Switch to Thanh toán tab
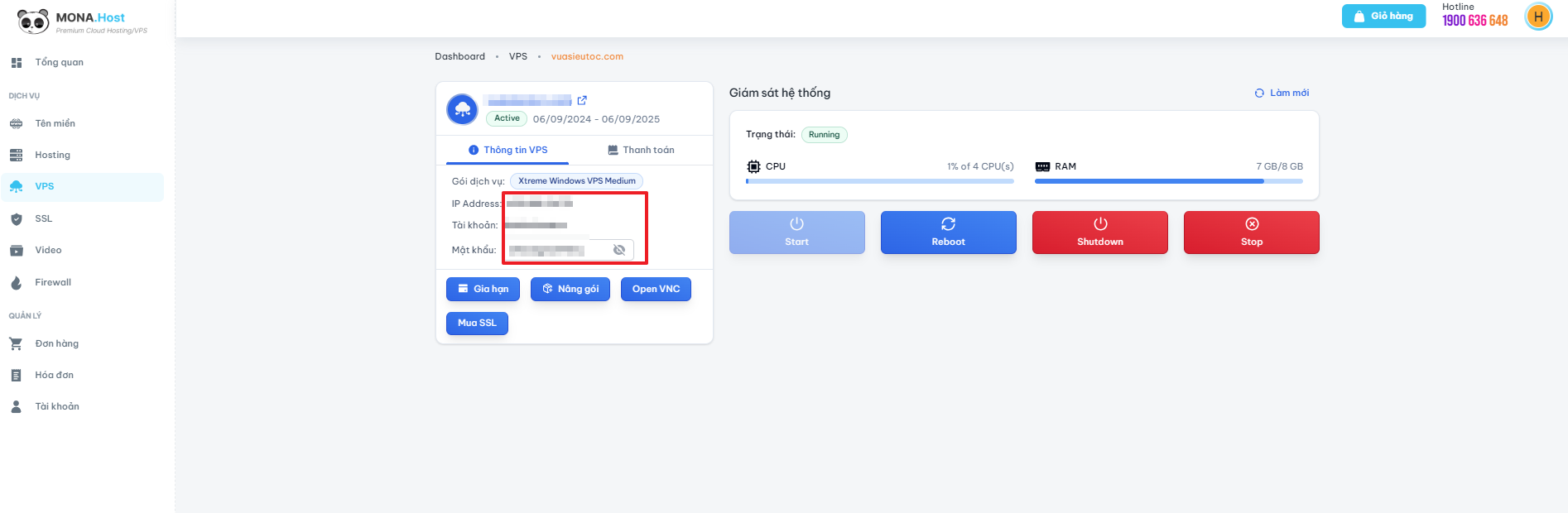The height and width of the screenshot is (513, 1568). point(641,151)
